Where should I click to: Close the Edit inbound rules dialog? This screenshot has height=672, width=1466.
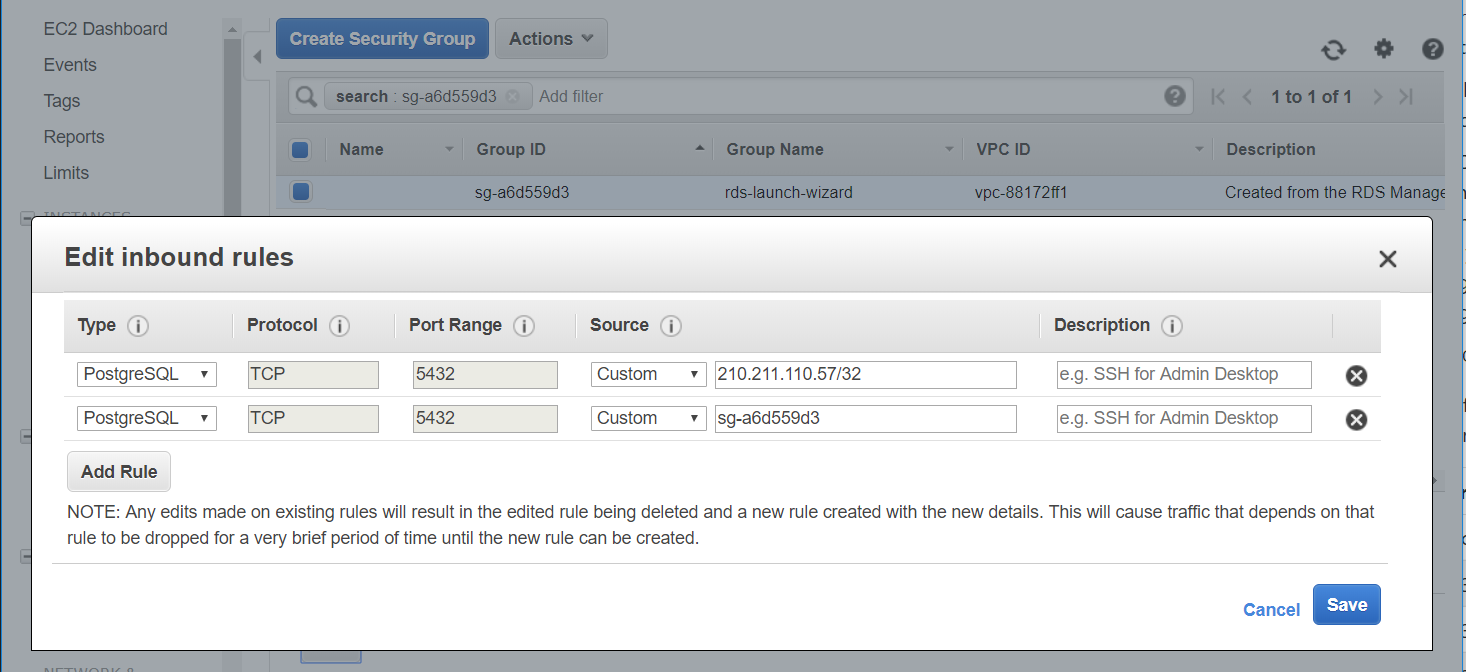click(1387, 260)
